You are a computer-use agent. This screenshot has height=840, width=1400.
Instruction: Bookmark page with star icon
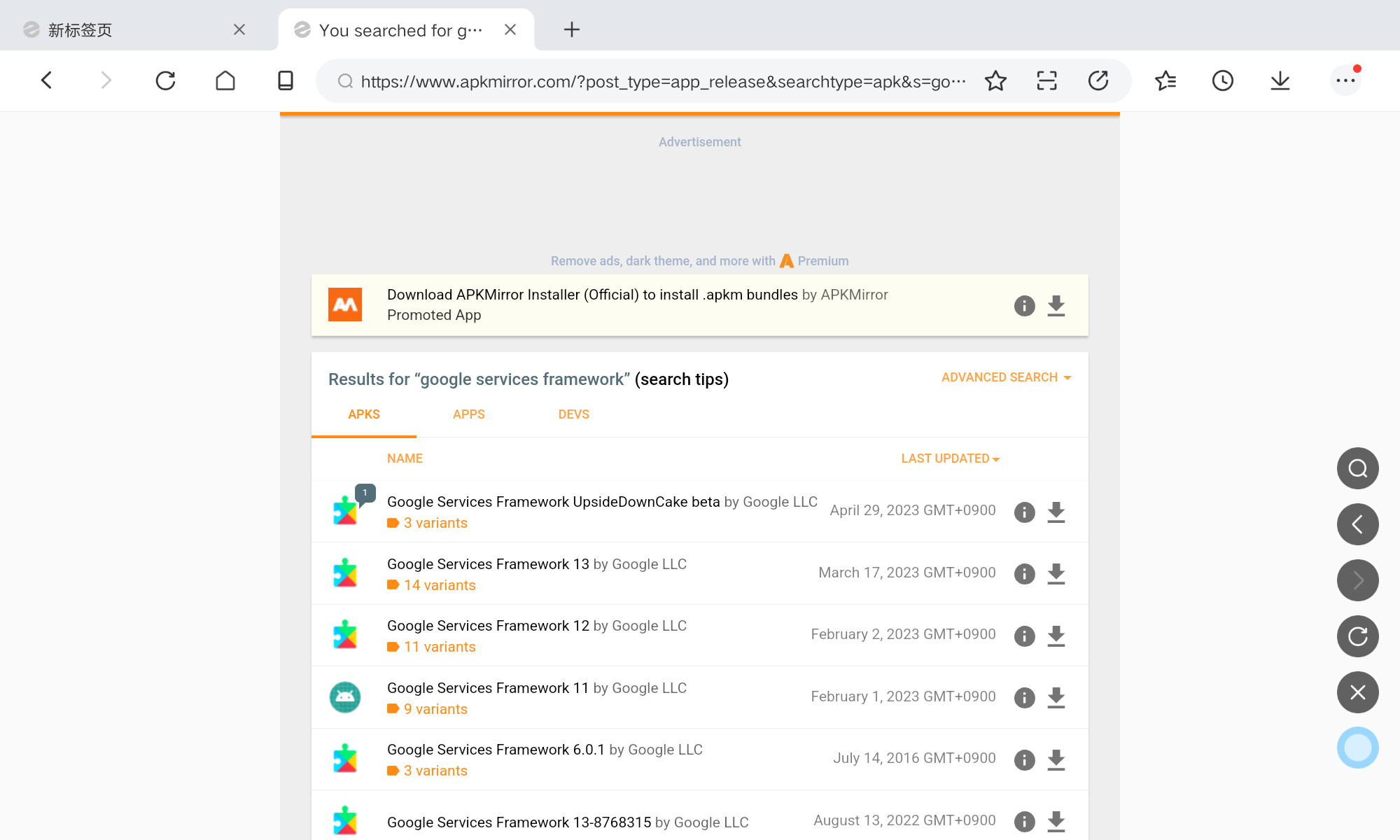(995, 81)
